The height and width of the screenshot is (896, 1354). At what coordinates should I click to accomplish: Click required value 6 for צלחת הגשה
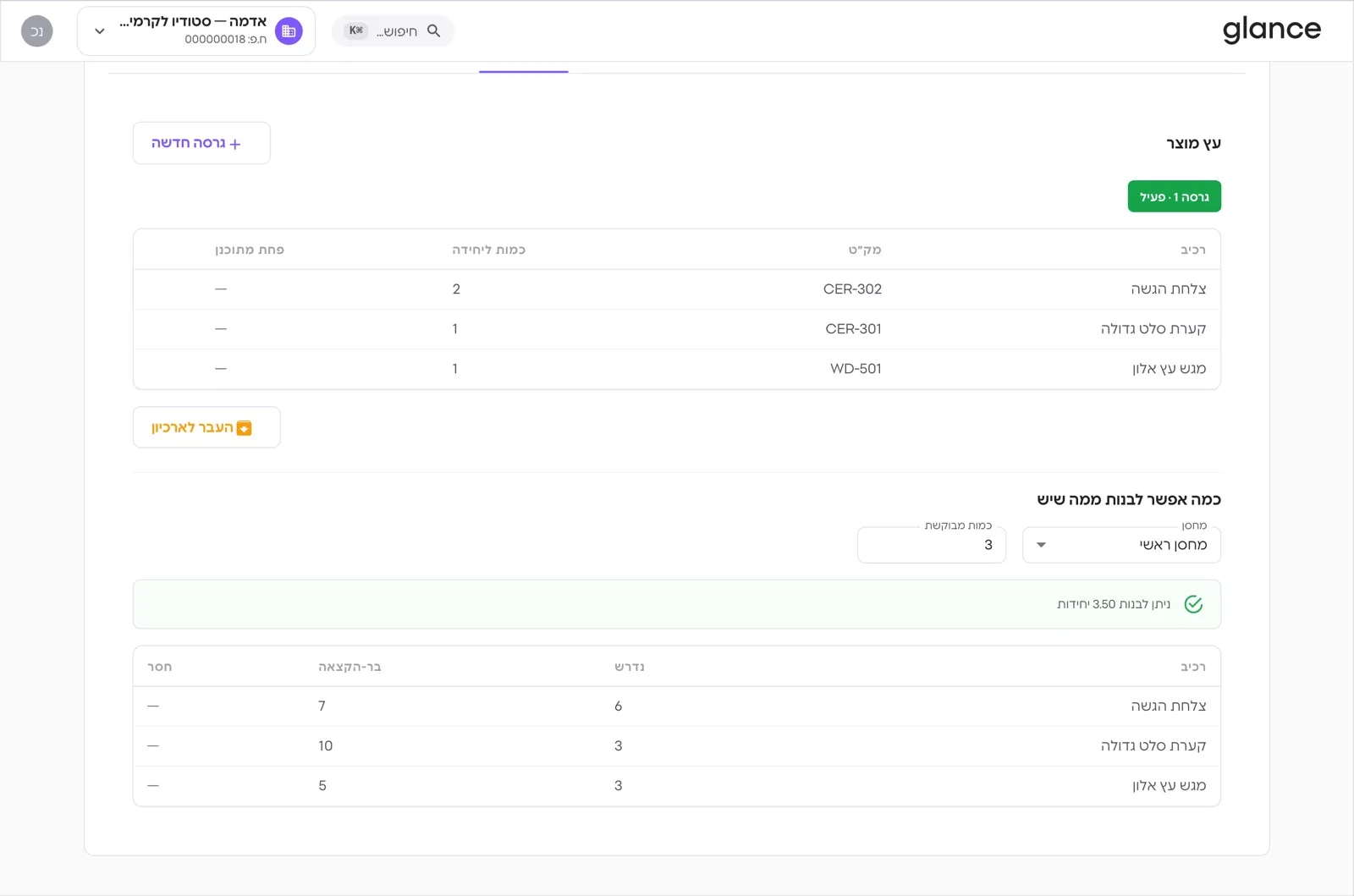619,706
